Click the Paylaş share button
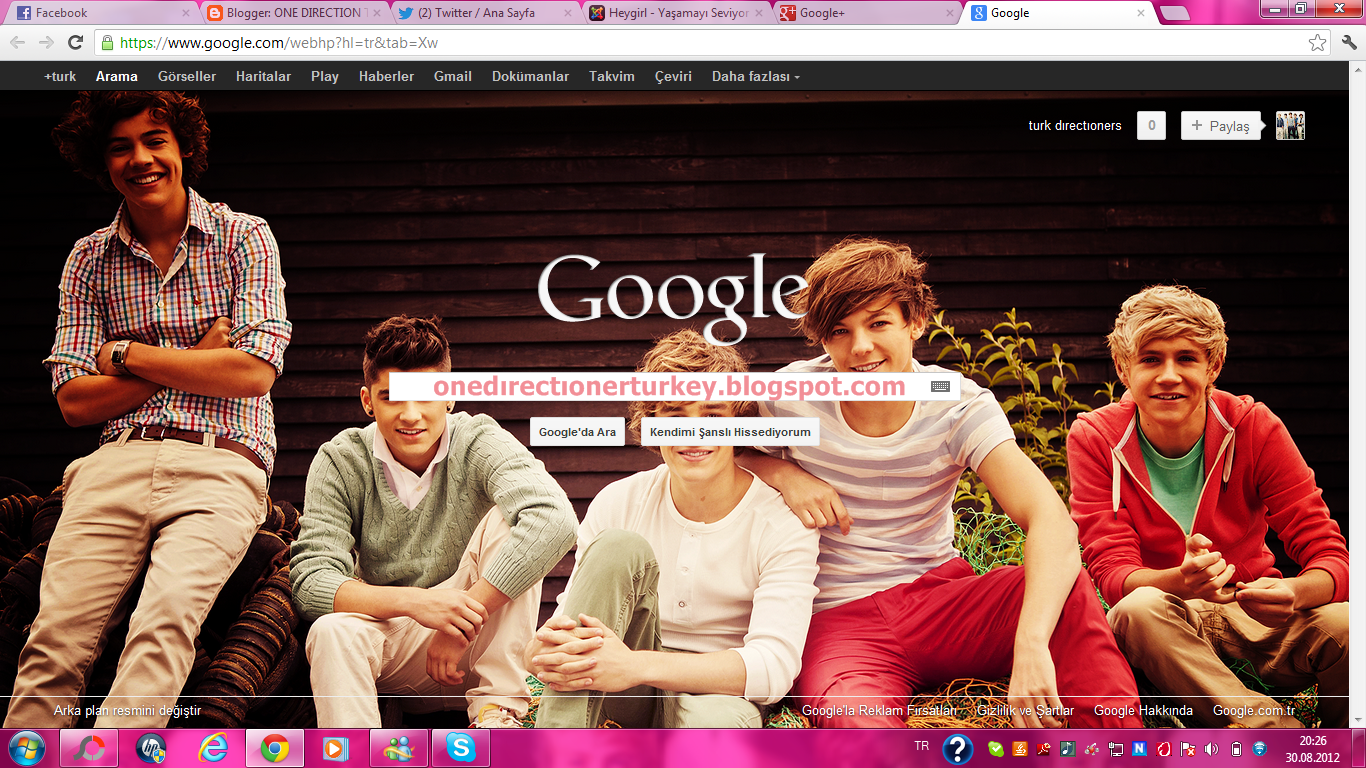The height and width of the screenshot is (768, 1366). click(x=1220, y=126)
